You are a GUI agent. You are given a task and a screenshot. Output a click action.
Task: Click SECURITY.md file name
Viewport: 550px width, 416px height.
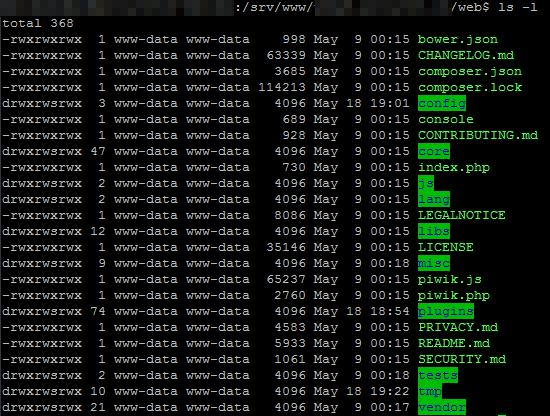coord(462,360)
